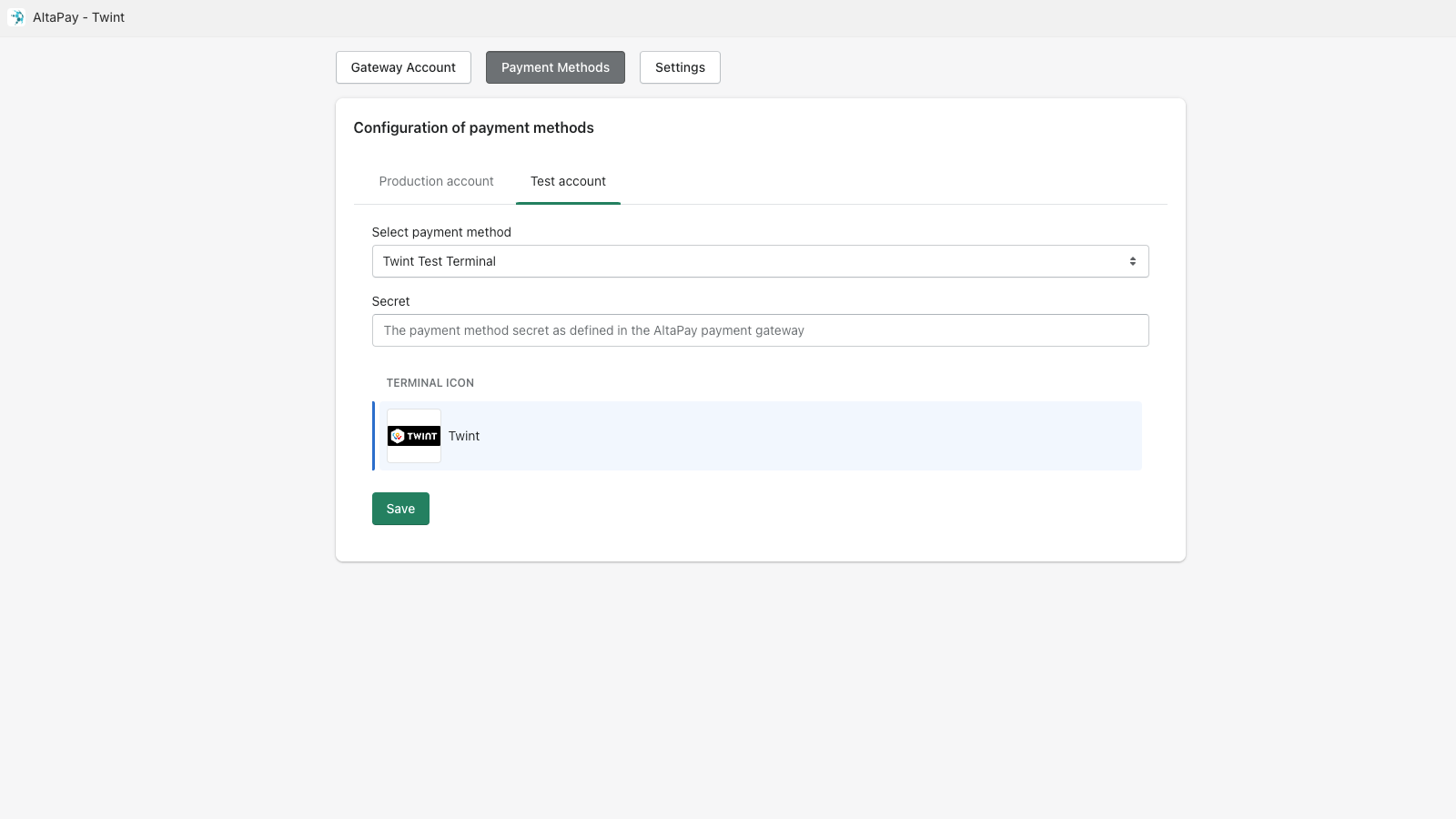Expand the Select payment method dropdown

[x=760, y=261]
